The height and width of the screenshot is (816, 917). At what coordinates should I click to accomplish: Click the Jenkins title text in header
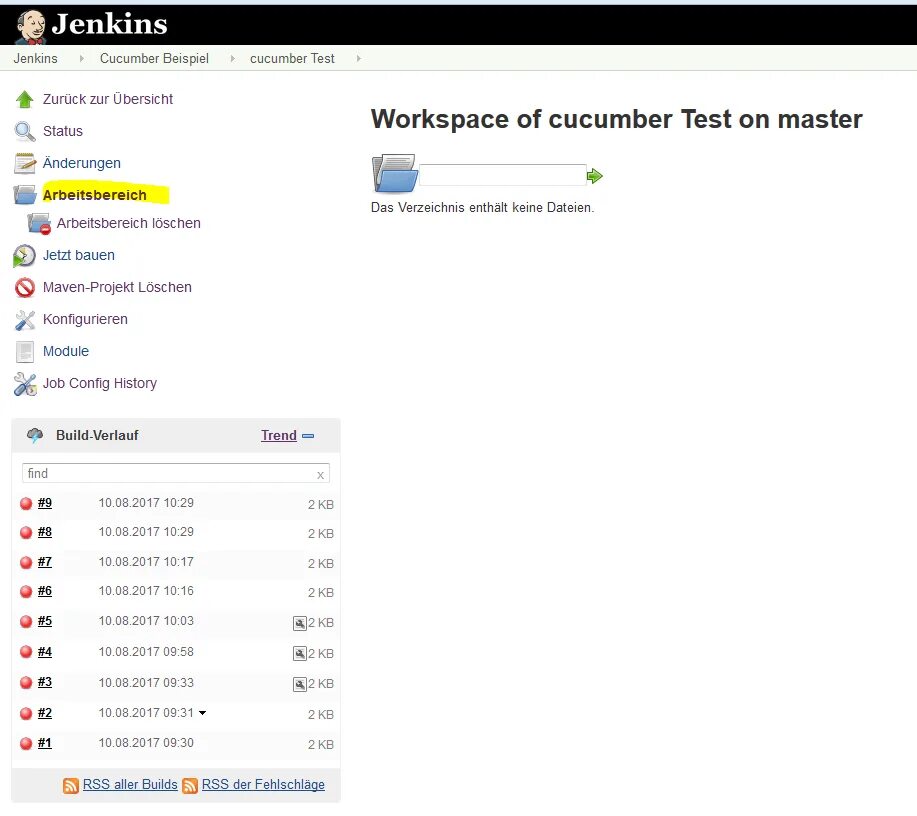(109, 24)
